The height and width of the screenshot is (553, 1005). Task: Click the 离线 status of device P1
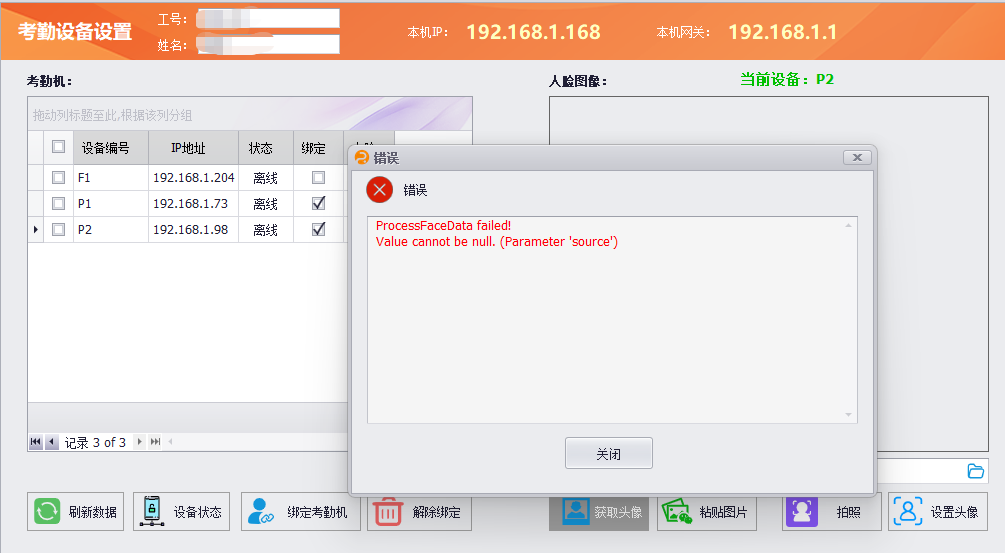pos(265,204)
